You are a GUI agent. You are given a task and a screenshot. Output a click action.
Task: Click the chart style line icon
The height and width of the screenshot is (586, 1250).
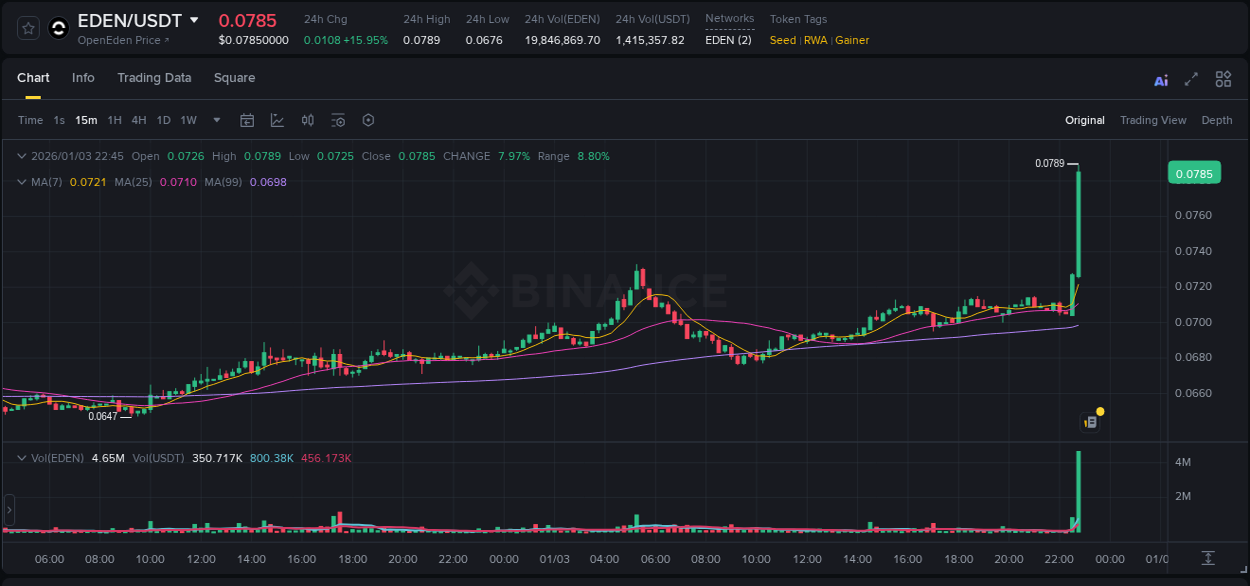pyautogui.click(x=277, y=120)
